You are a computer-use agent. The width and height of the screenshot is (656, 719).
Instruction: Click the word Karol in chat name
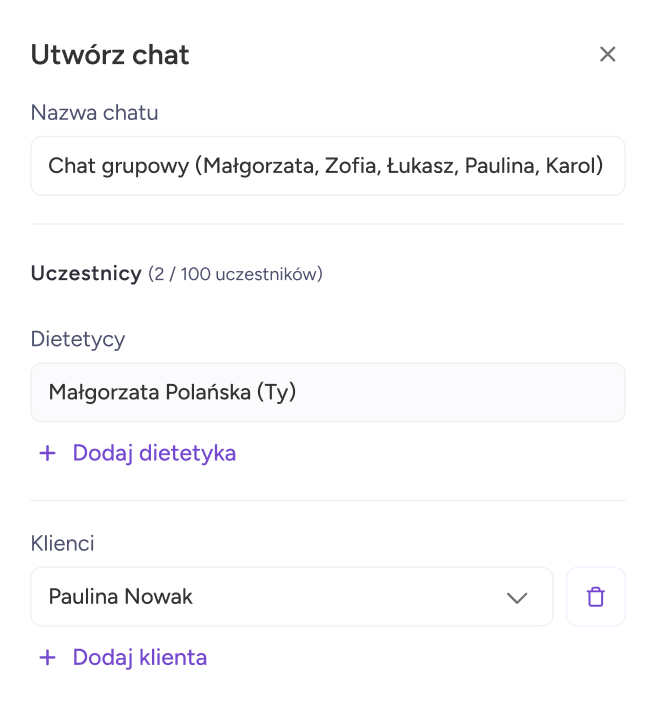(x=573, y=166)
